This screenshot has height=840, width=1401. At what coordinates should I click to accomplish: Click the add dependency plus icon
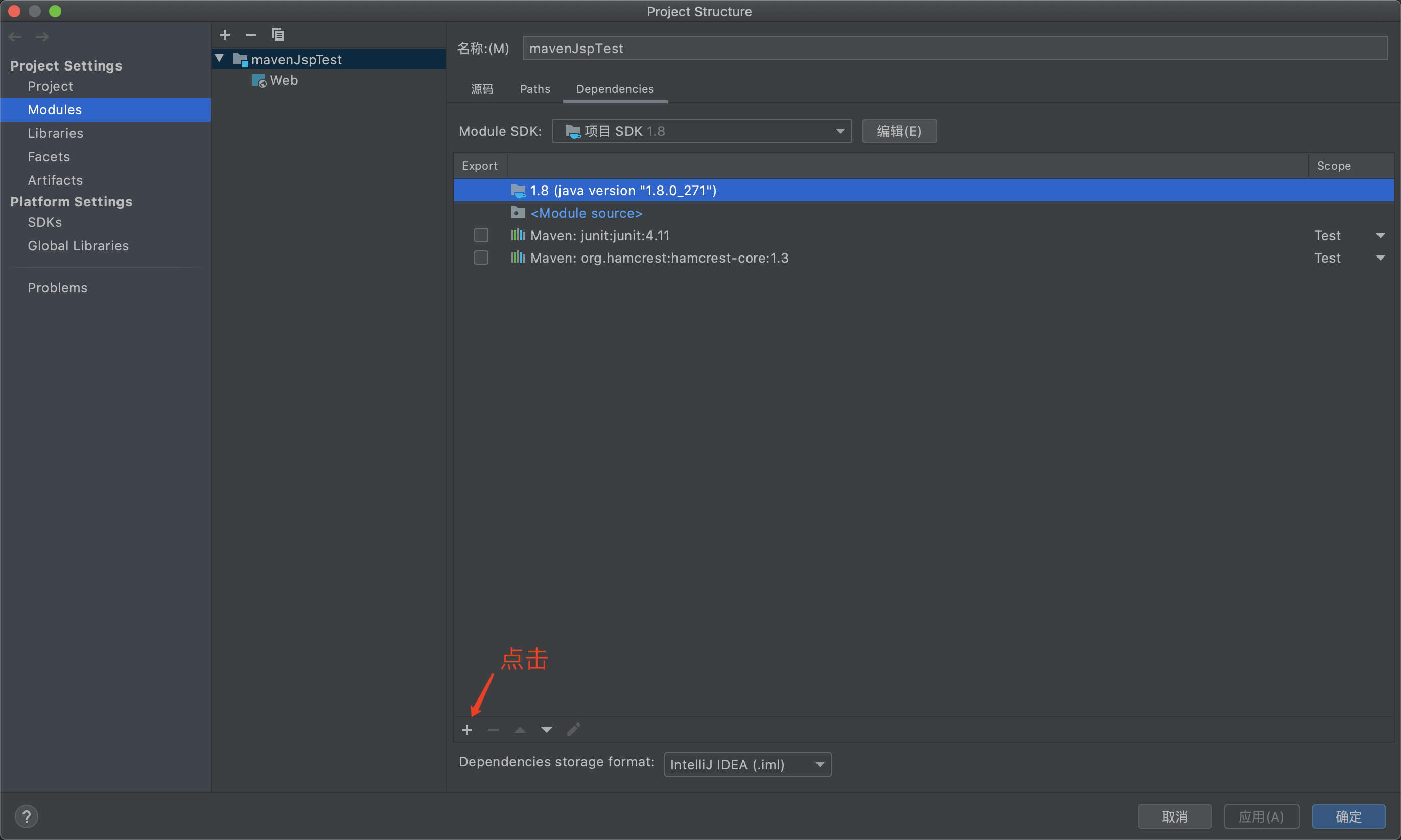tap(467, 730)
